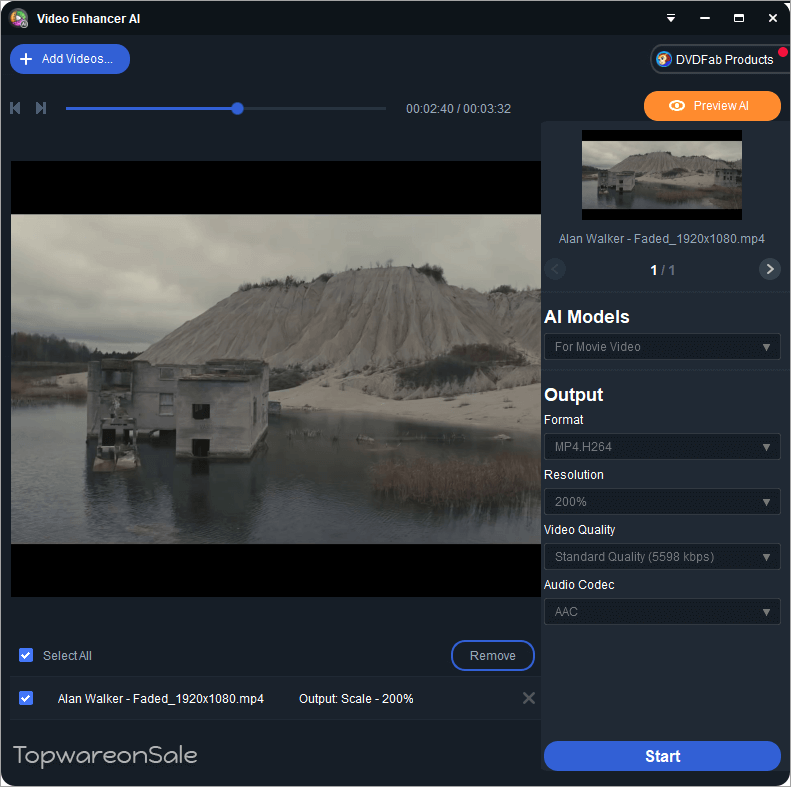Viewport: 791px width, 787px height.
Task: Jump to next frame icon
Action: click(x=41, y=108)
